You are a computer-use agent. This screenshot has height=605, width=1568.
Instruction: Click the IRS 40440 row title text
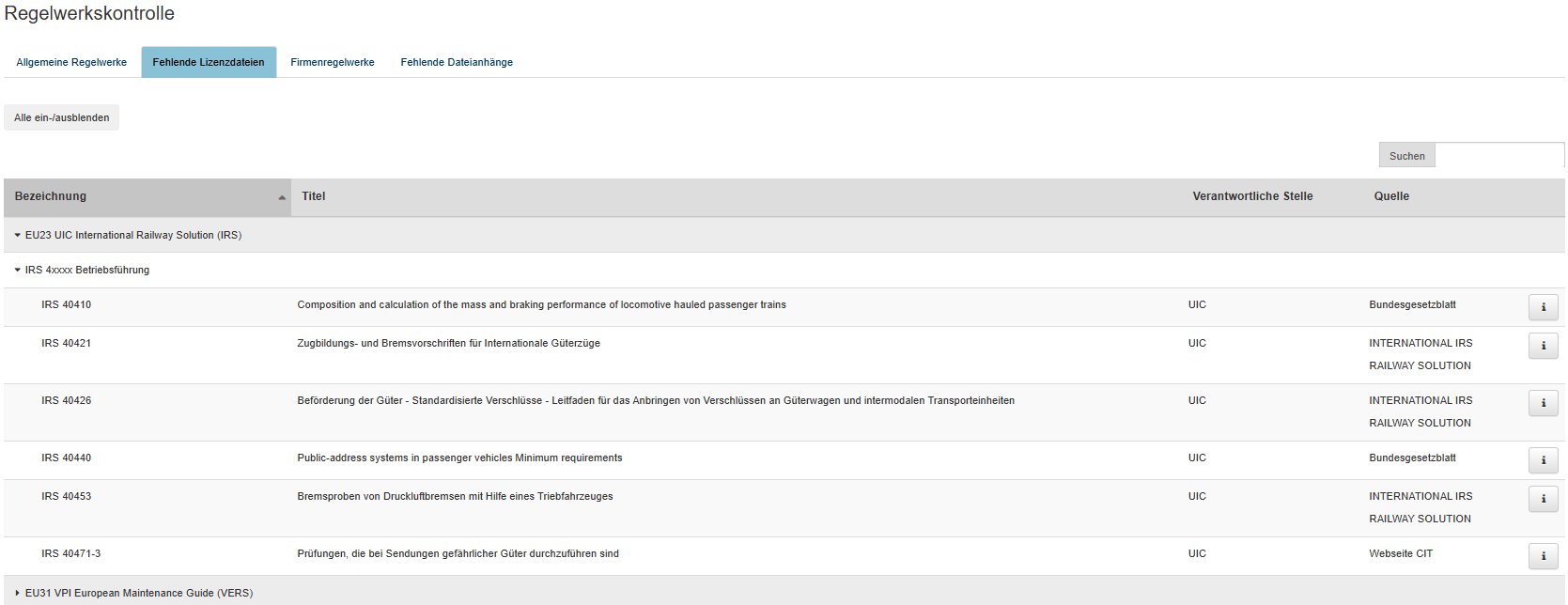coord(459,458)
